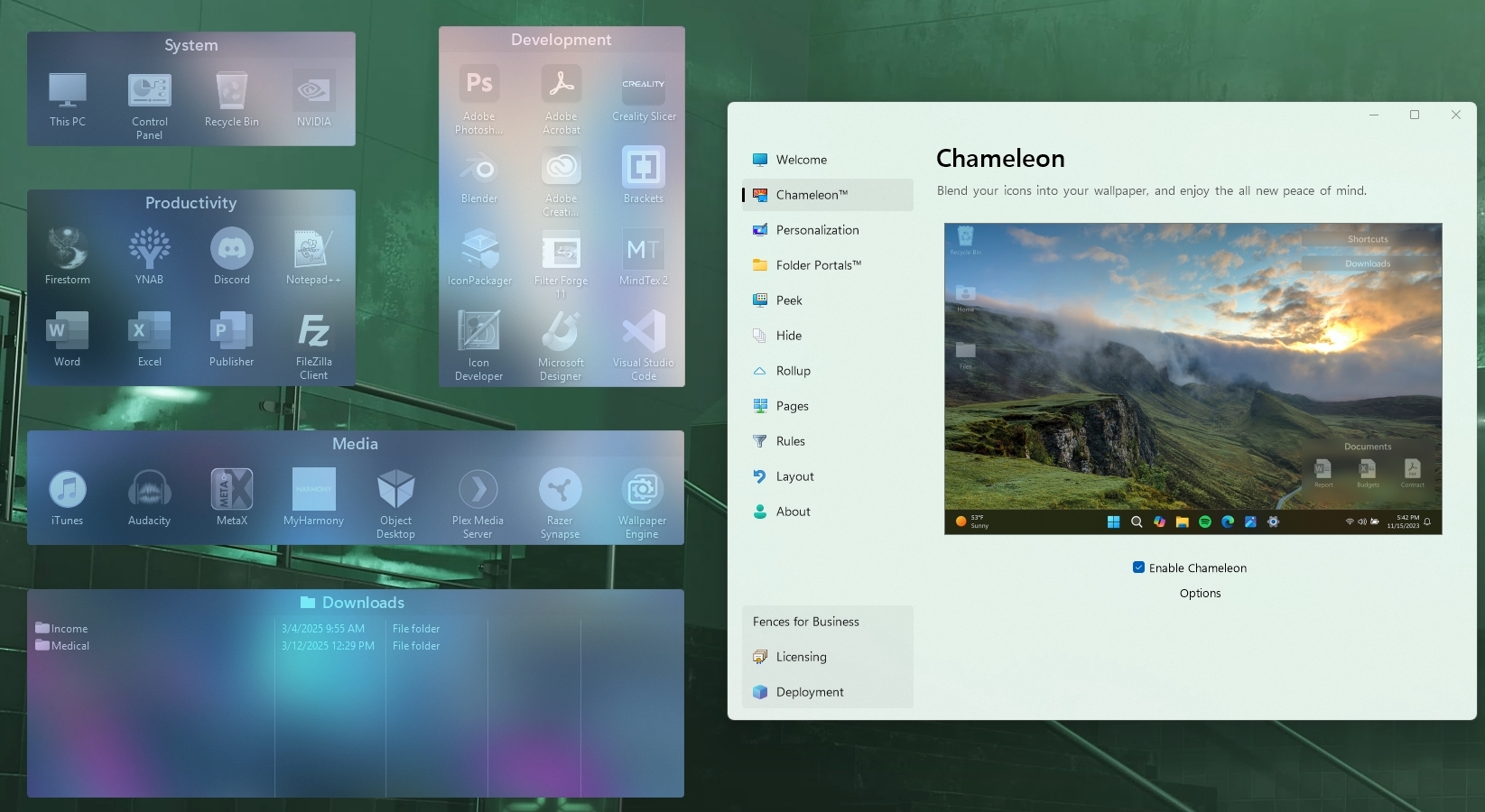Select the Income folder in Downloads
This screenshot has width=1485, height=812.
point(61,629)
